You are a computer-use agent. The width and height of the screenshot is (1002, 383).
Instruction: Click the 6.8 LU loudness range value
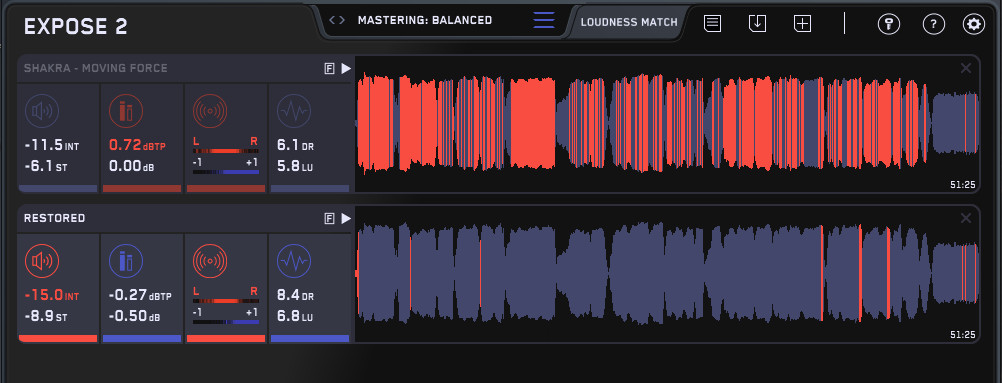pos(295,317)
